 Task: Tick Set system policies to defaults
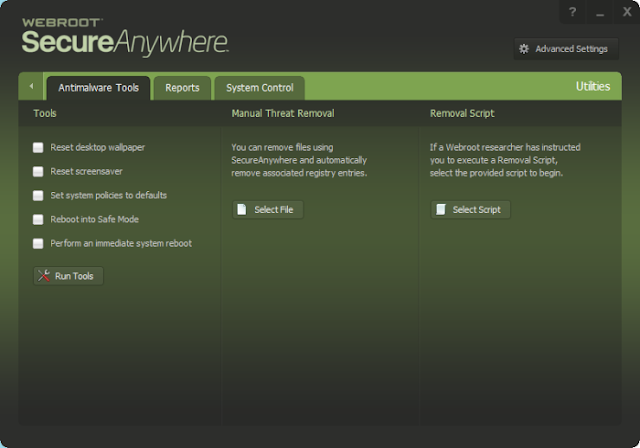pos(38,195)
